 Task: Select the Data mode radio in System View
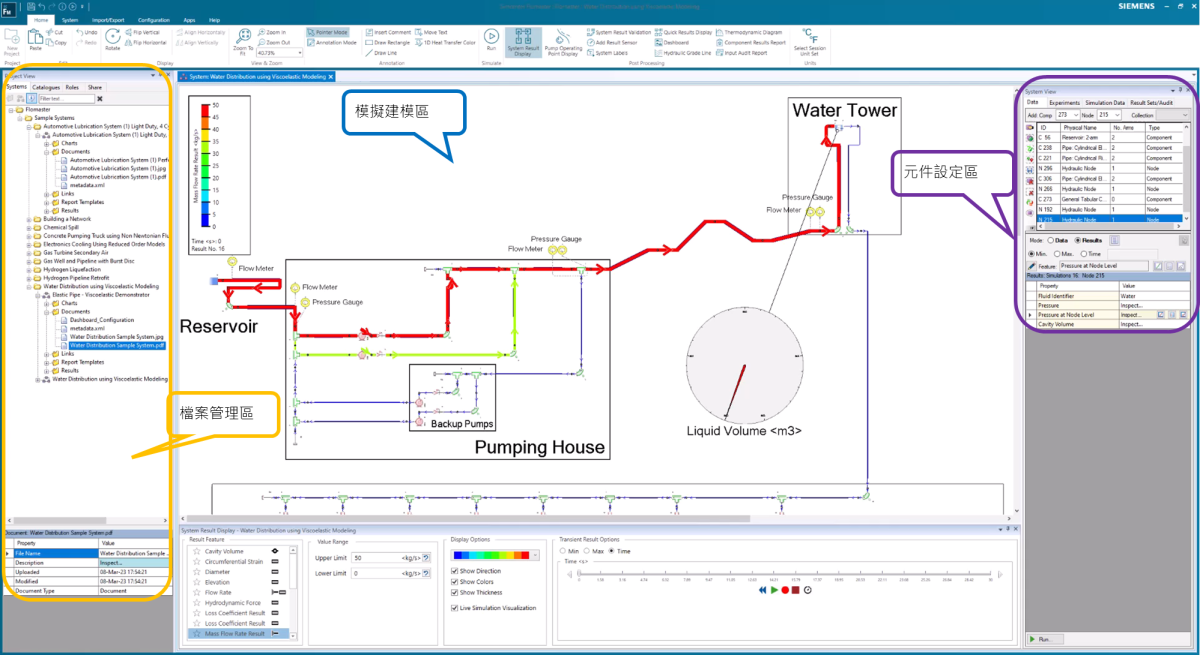pyautogui.click(x=1050, y=241)
